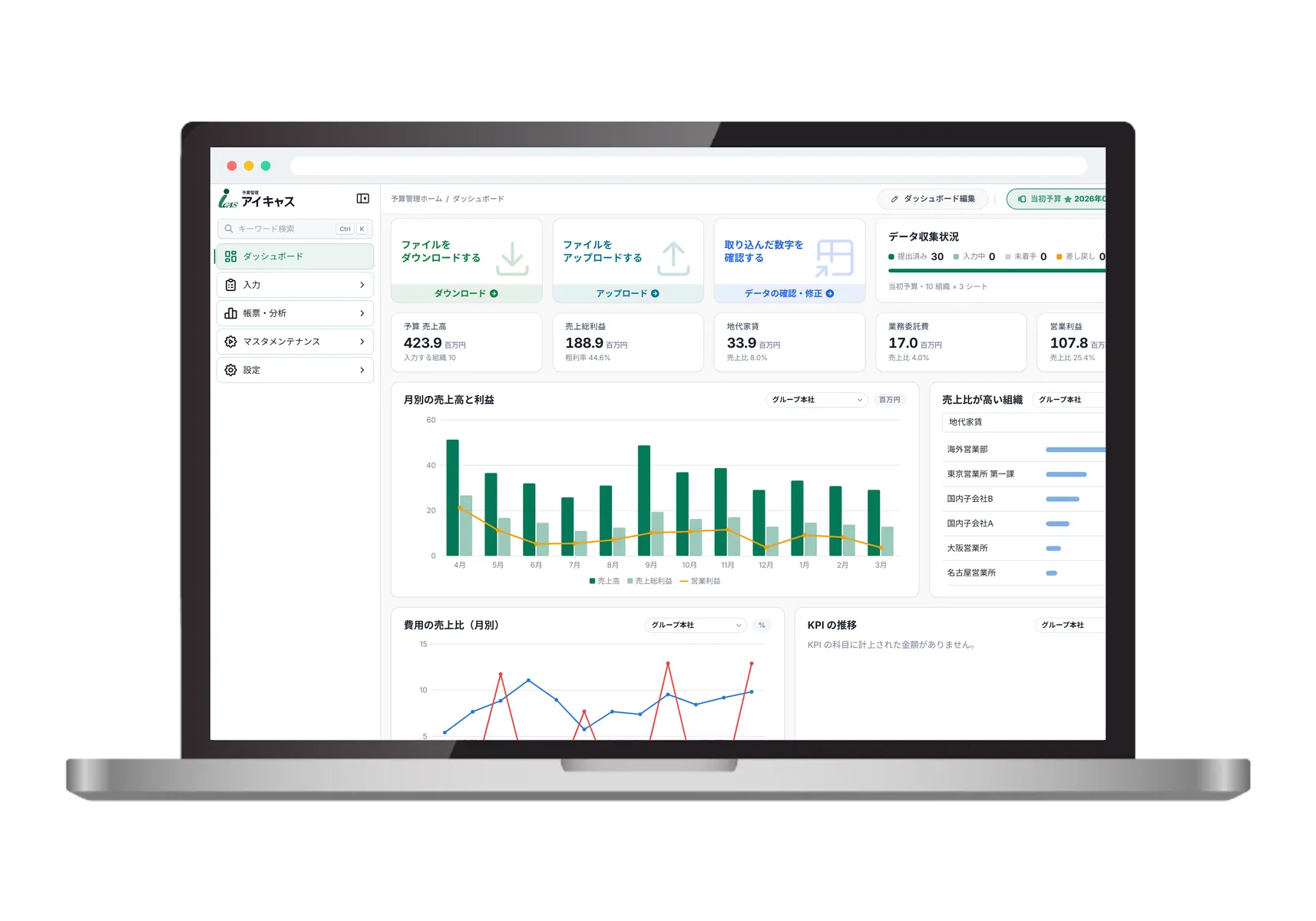Click ダッシュボード編集 button
The height and width of the screenshot is (921, 1316).
[x=933, y=199]
